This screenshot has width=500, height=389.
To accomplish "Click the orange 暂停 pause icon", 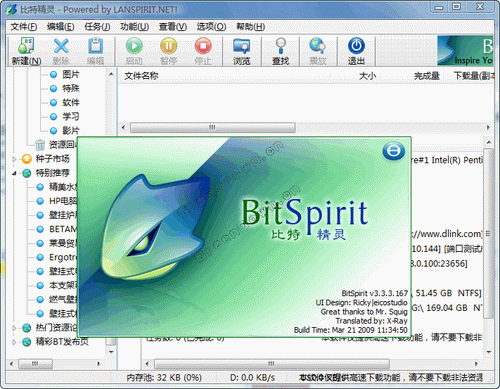I will click(168, 46).
